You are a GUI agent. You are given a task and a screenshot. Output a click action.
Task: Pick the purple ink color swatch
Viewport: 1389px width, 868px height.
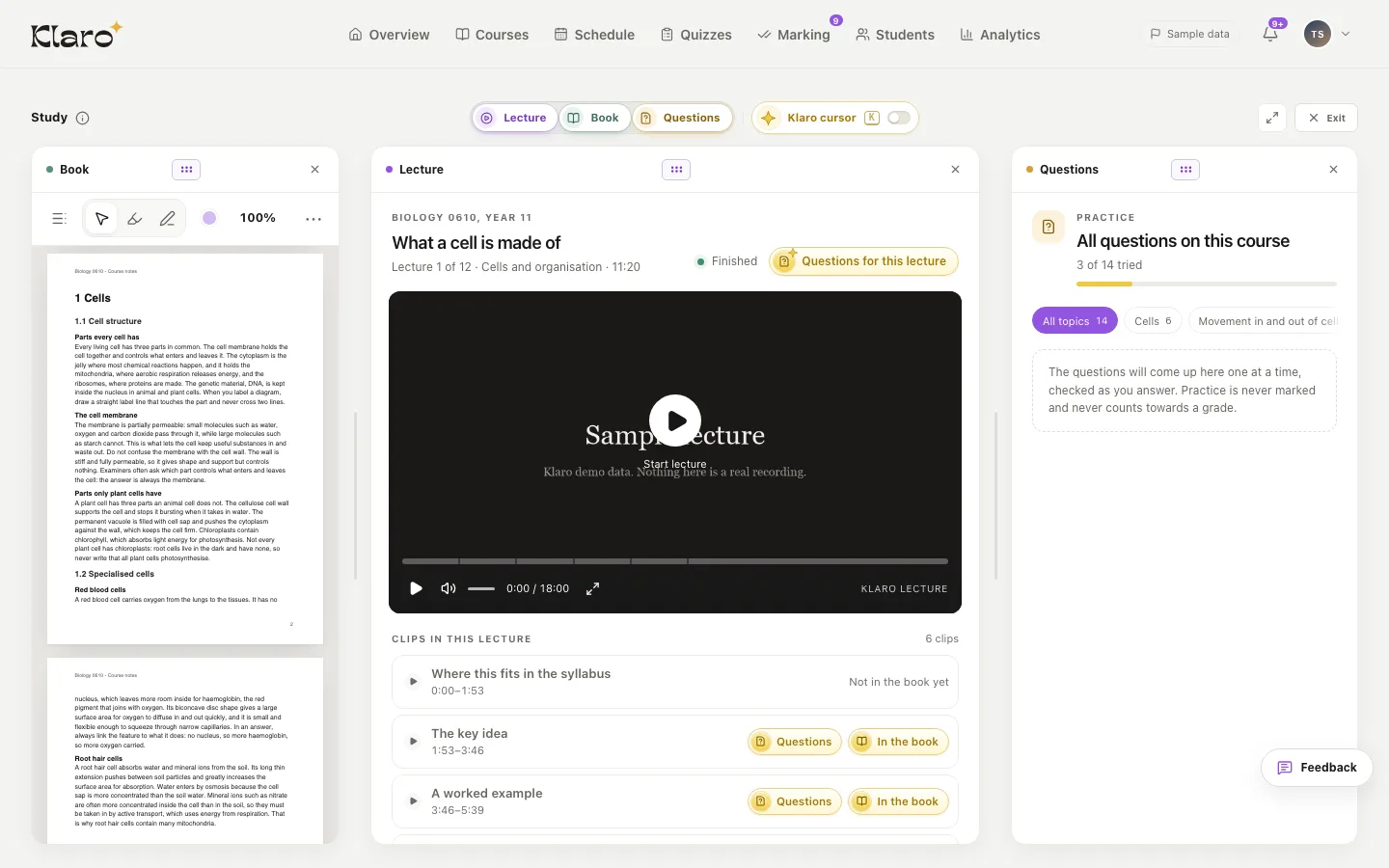(209, 218)
